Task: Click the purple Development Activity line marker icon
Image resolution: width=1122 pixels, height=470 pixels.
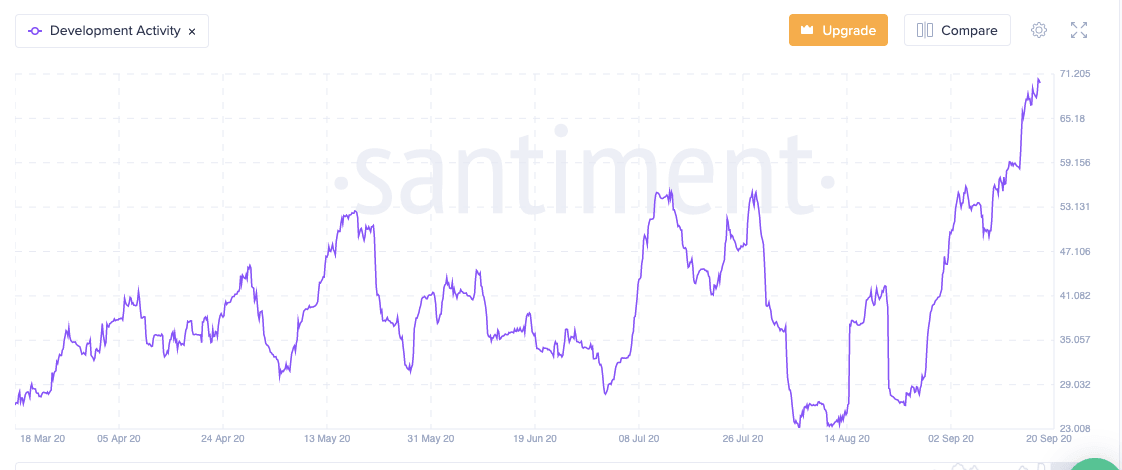Action: tap(35, 31)
